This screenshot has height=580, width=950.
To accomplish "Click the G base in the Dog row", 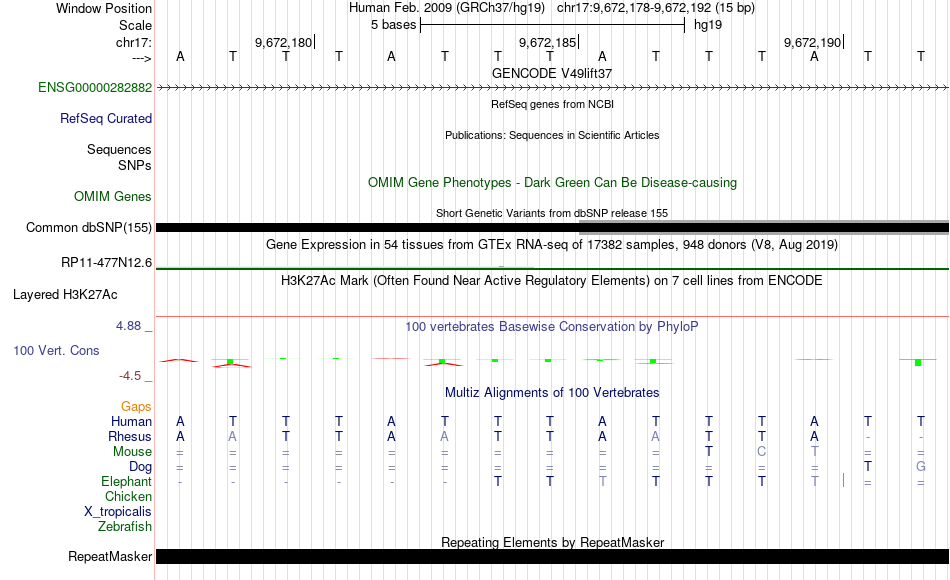I will [921, 467].
